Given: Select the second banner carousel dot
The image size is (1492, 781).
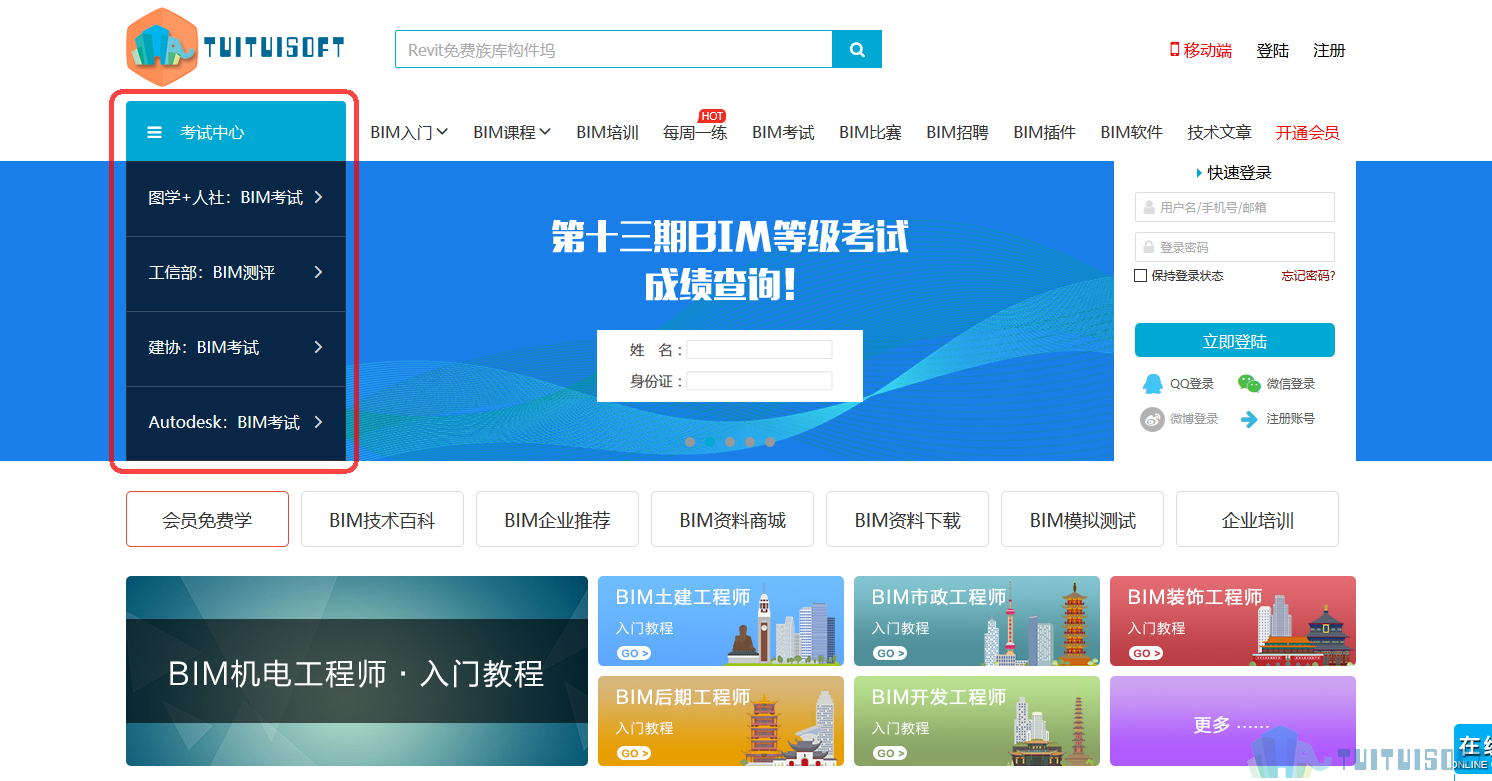Looking at the screenshot, I should [x=710, y=441].
